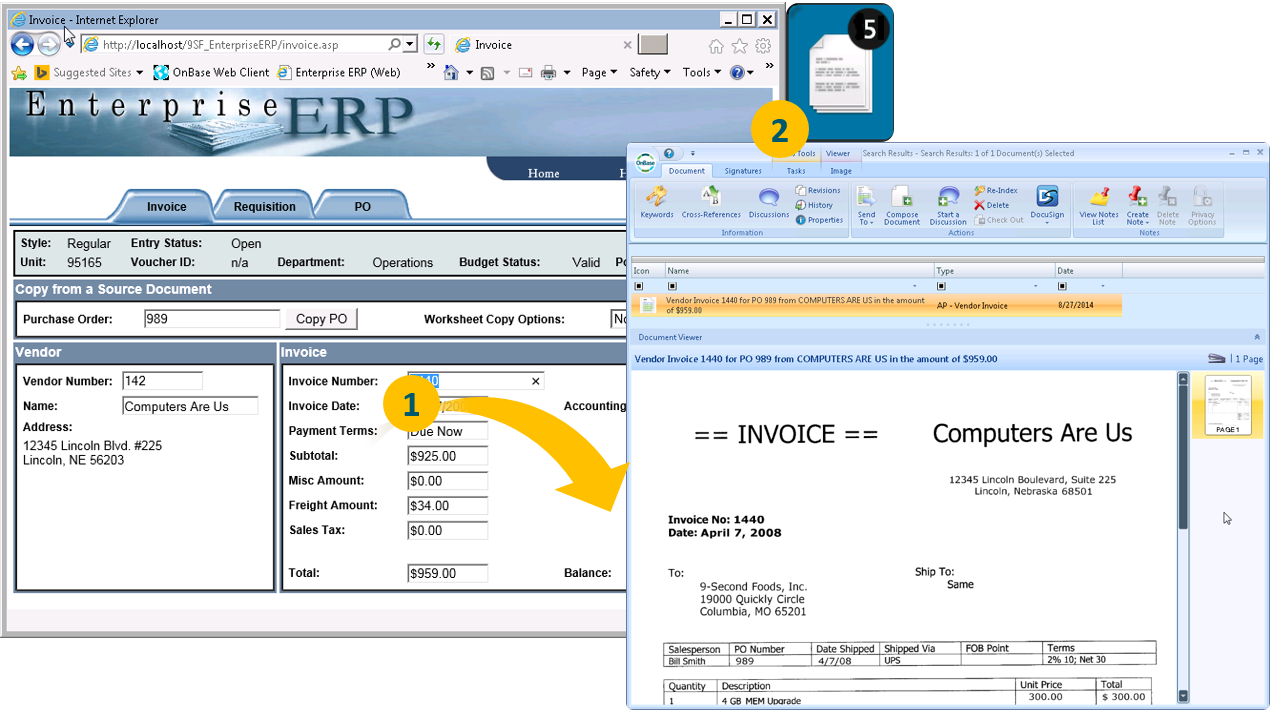Open Date column filter dropdown in OnBase
Viewport: 1280px width, 720px height.
(1103, 286)
